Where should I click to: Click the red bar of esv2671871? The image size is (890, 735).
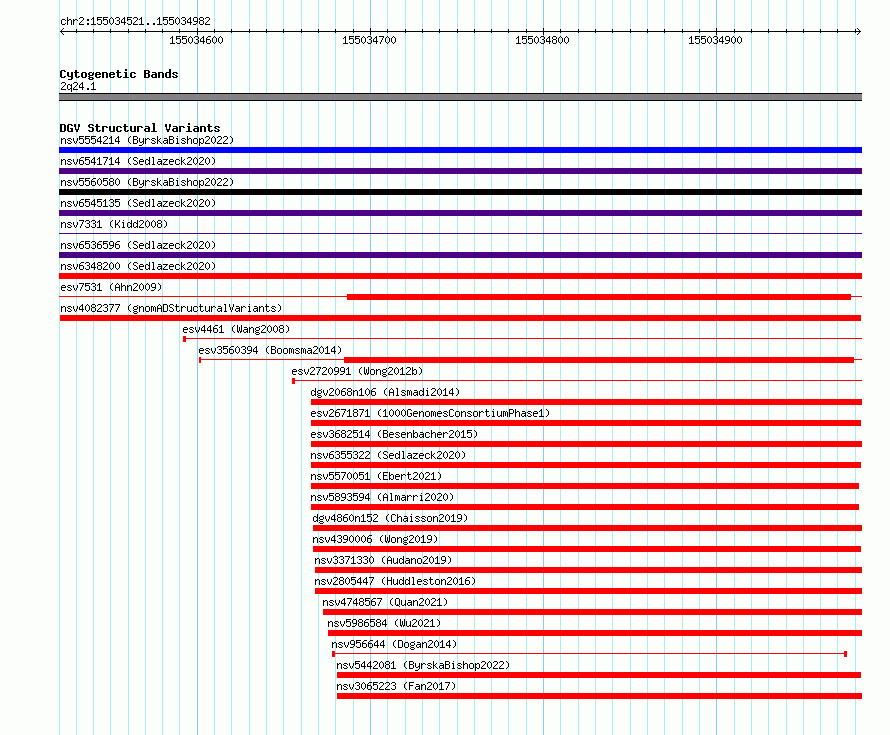[586, 423]
